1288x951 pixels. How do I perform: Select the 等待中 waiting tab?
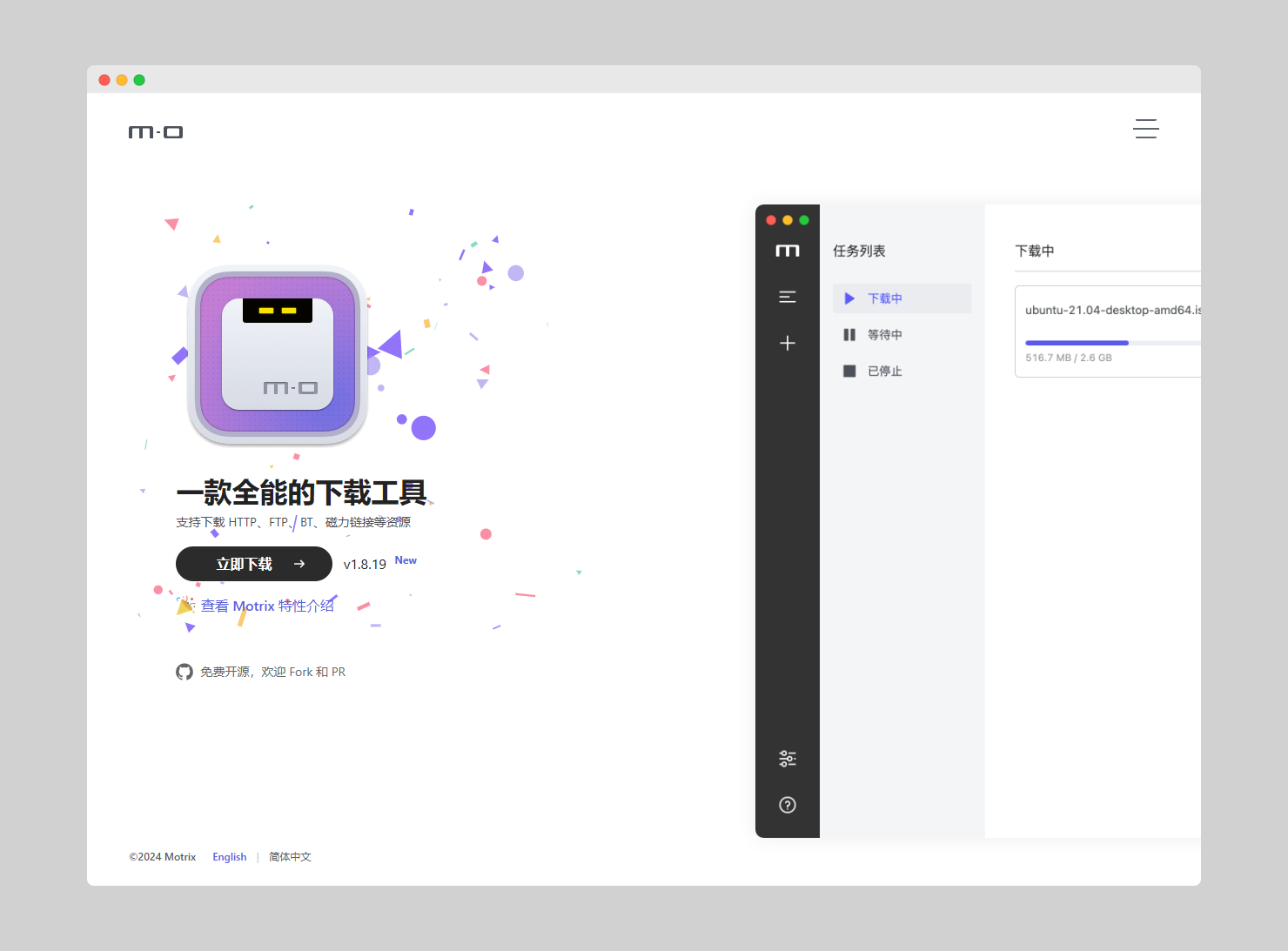click(884, 335)
